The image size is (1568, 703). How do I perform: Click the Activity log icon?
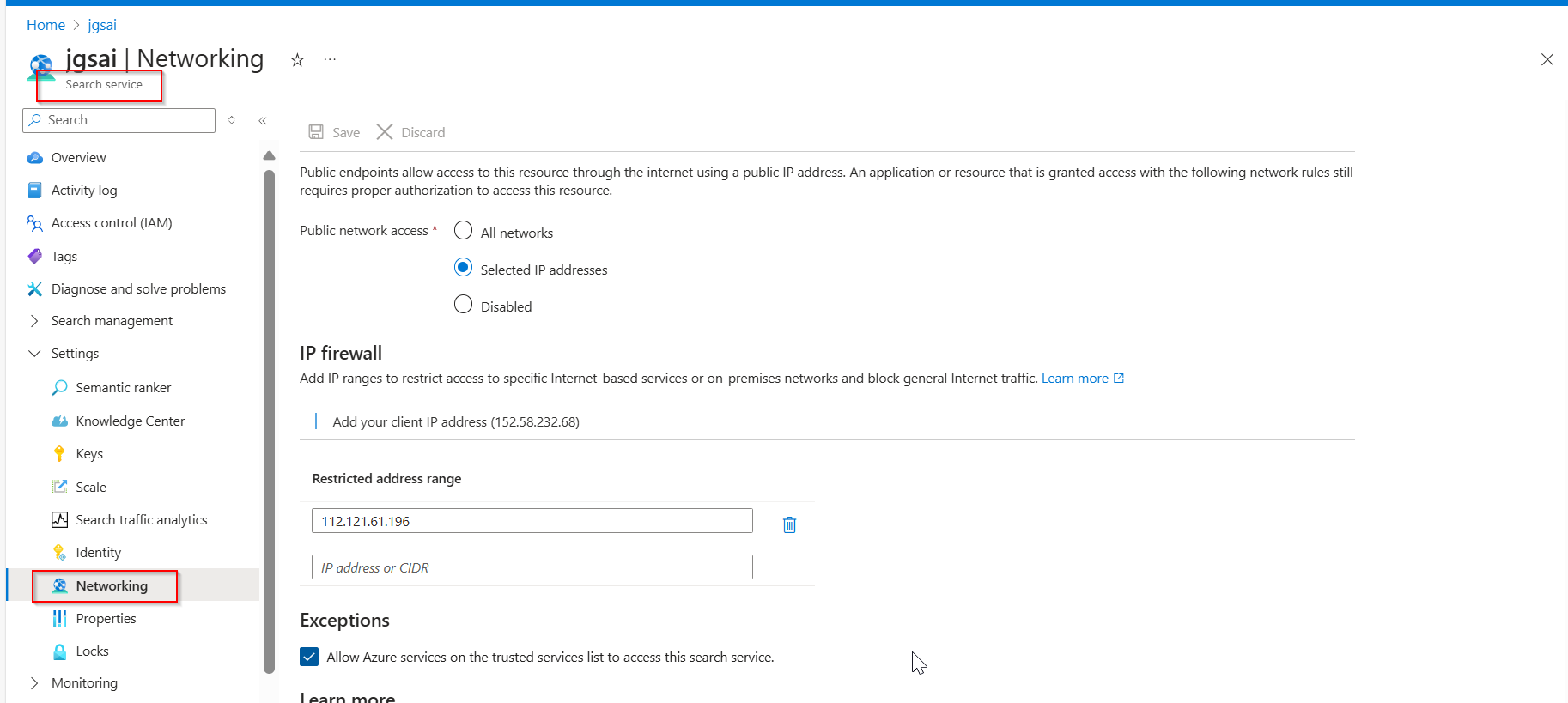34,191
